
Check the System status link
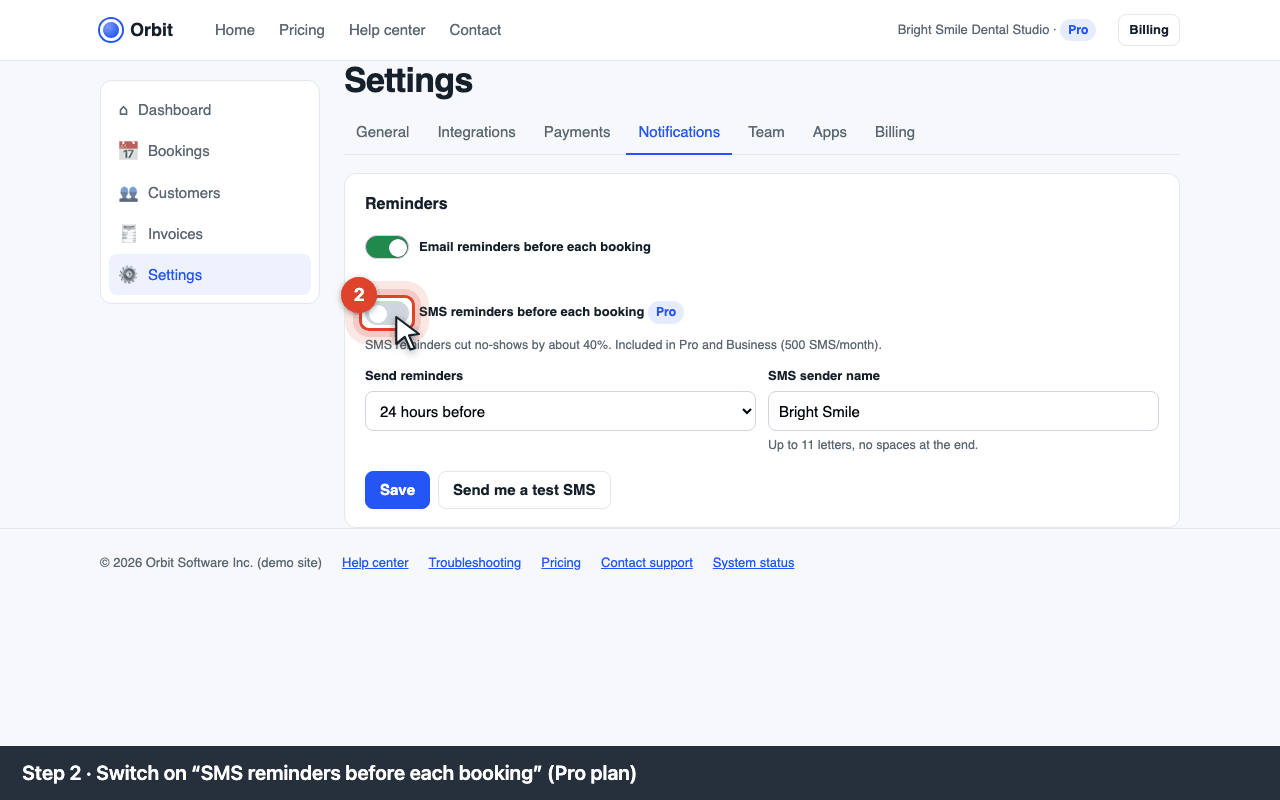753,563
